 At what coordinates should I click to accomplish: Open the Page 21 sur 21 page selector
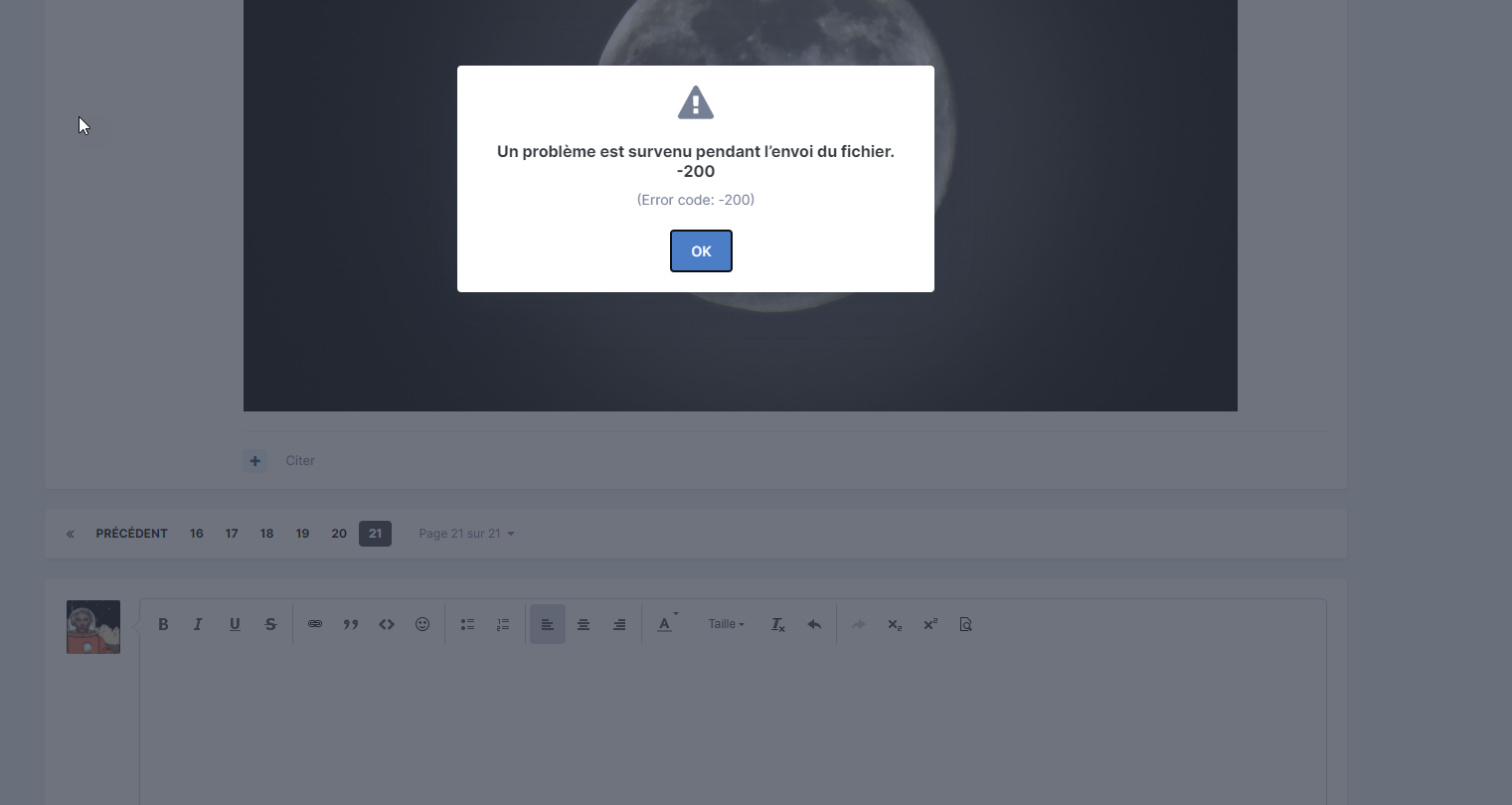click(x=466, y=534)
